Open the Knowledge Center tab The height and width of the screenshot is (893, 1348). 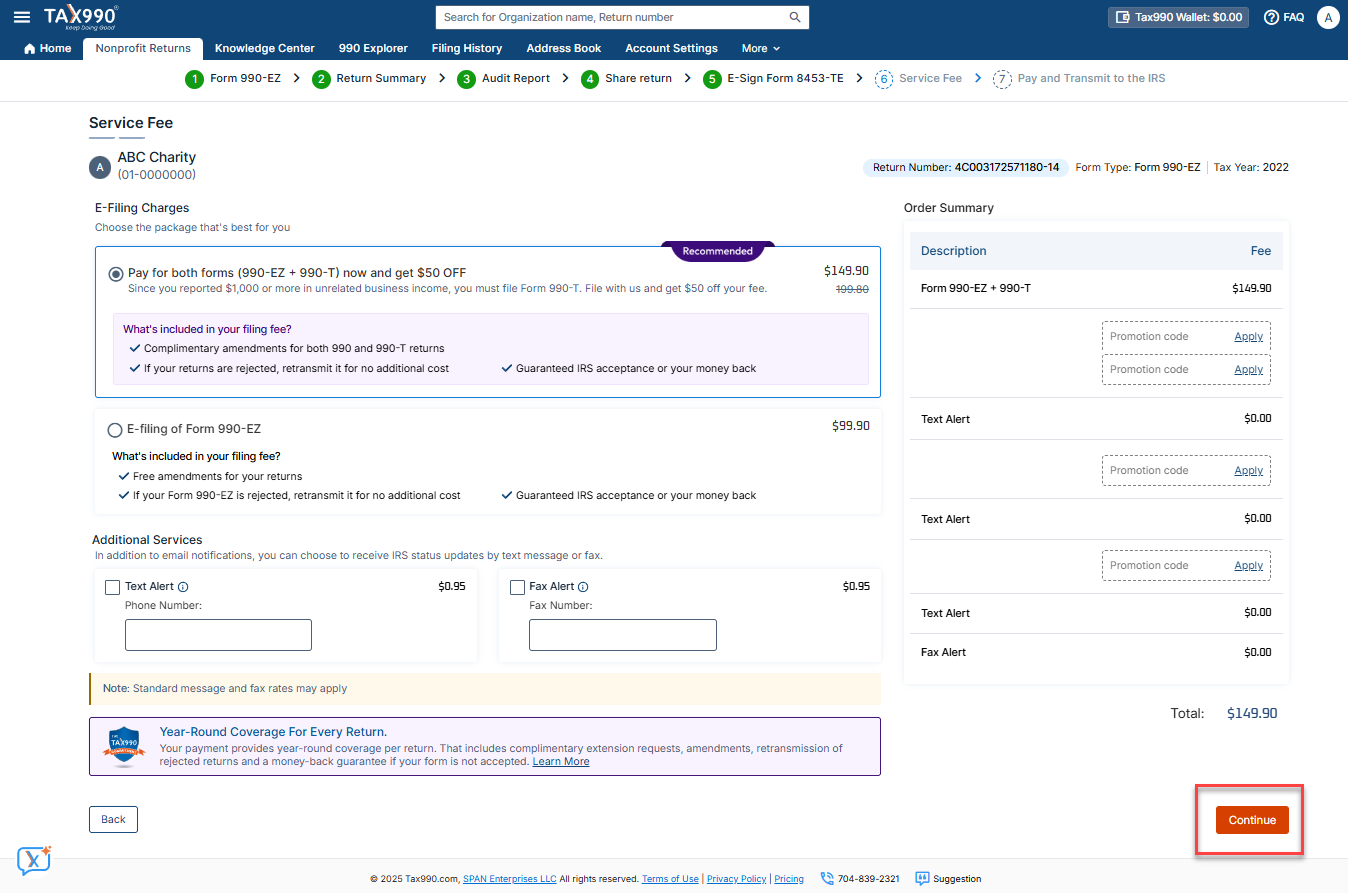coord(265,48)
